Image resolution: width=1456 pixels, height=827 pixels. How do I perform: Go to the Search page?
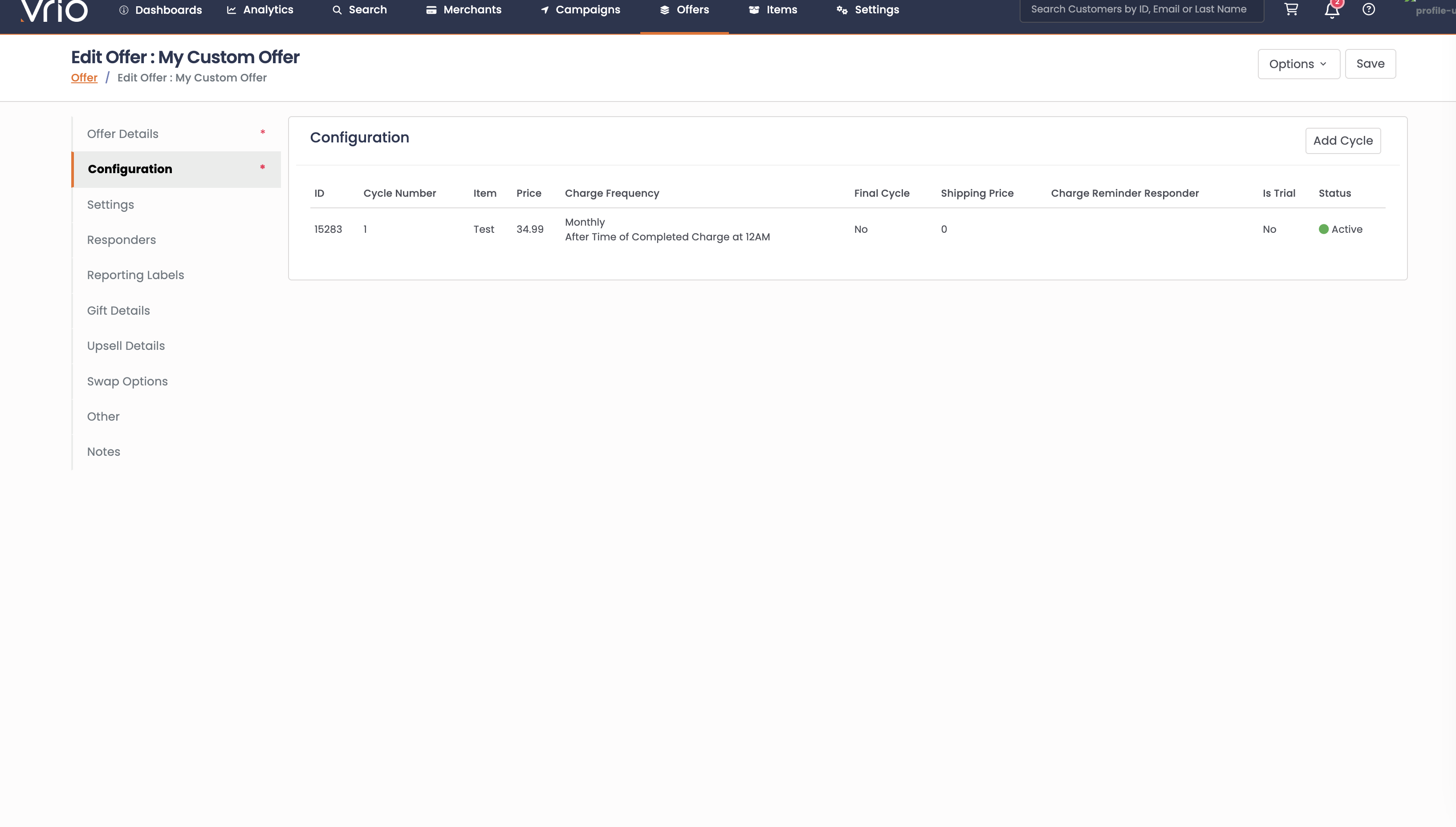[x=360, y=10]
